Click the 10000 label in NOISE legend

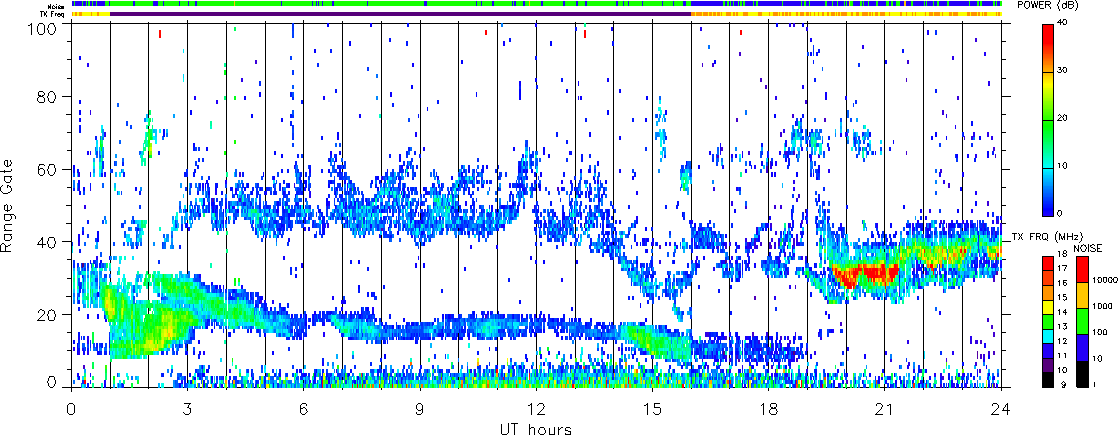point(1105,280)
